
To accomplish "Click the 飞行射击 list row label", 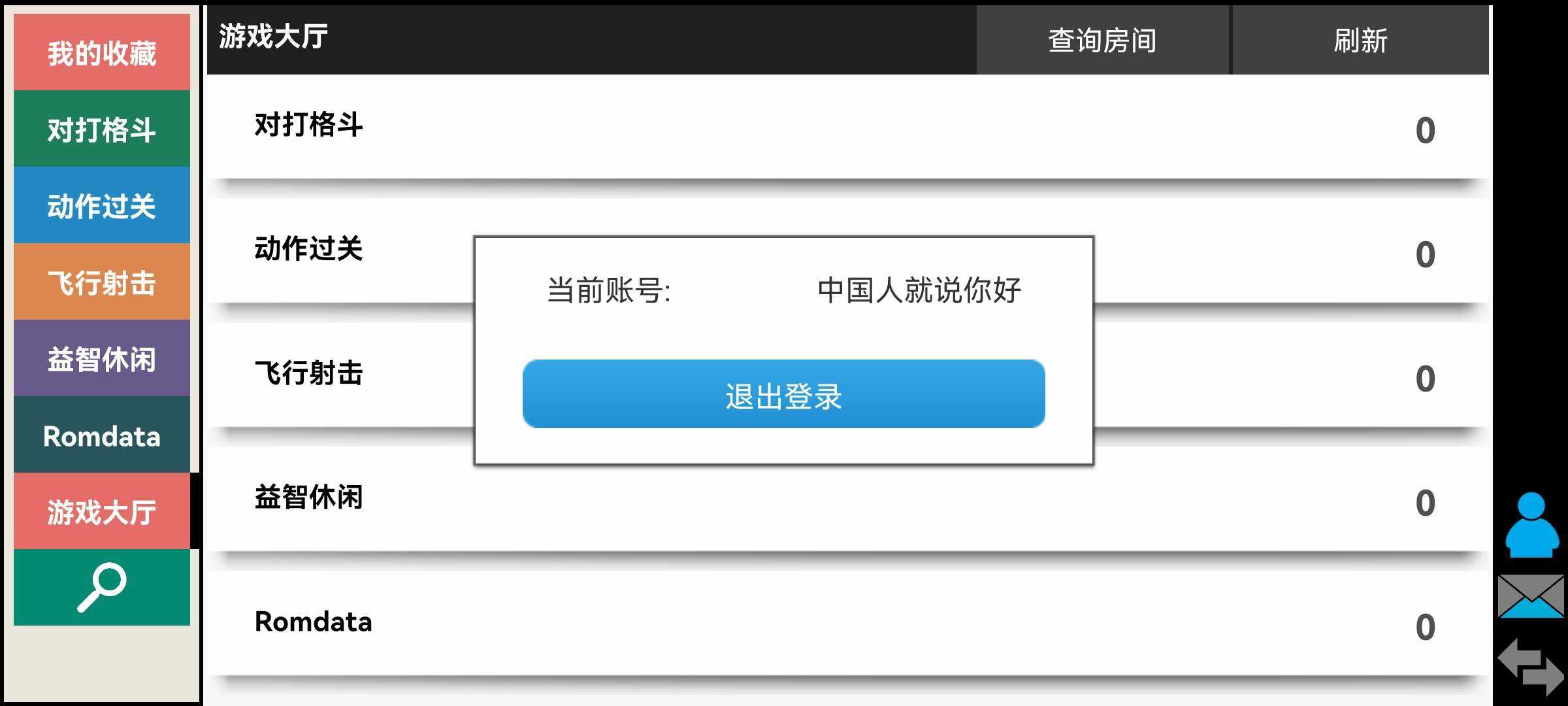I will 308,373.
